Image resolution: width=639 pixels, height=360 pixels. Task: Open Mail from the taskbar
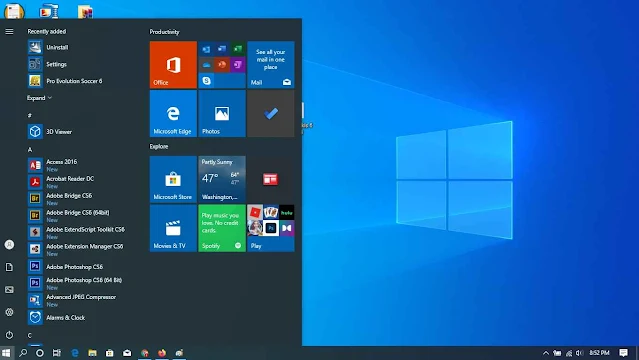127,353
